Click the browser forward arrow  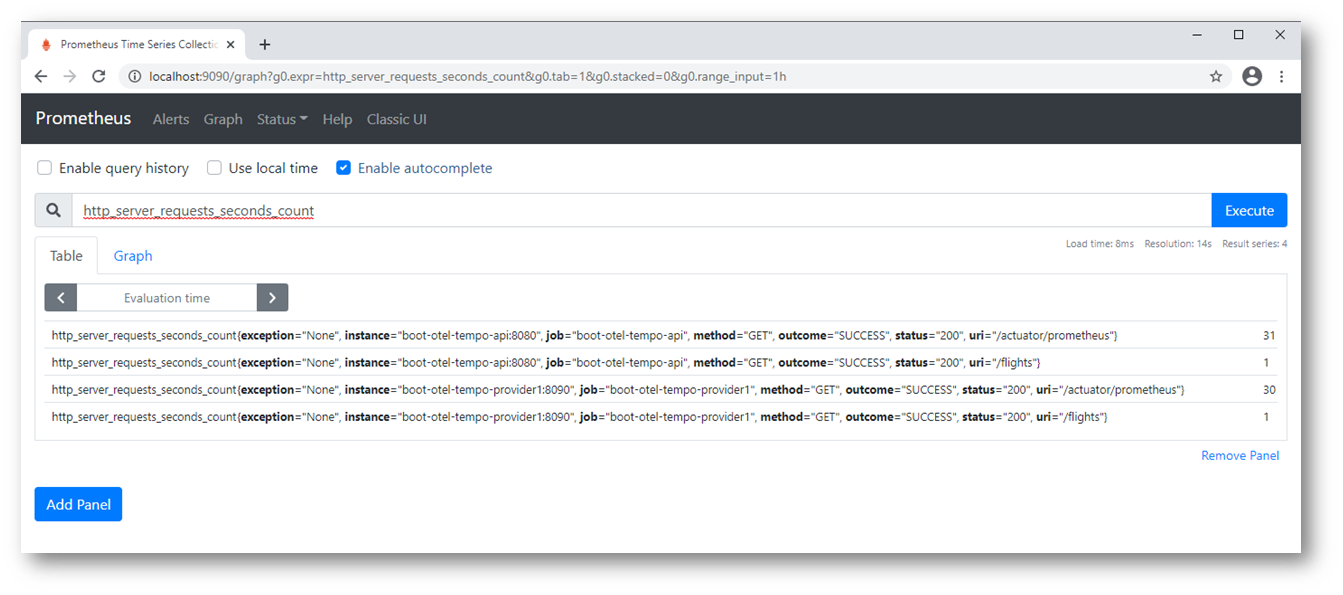tap(69, 76)
